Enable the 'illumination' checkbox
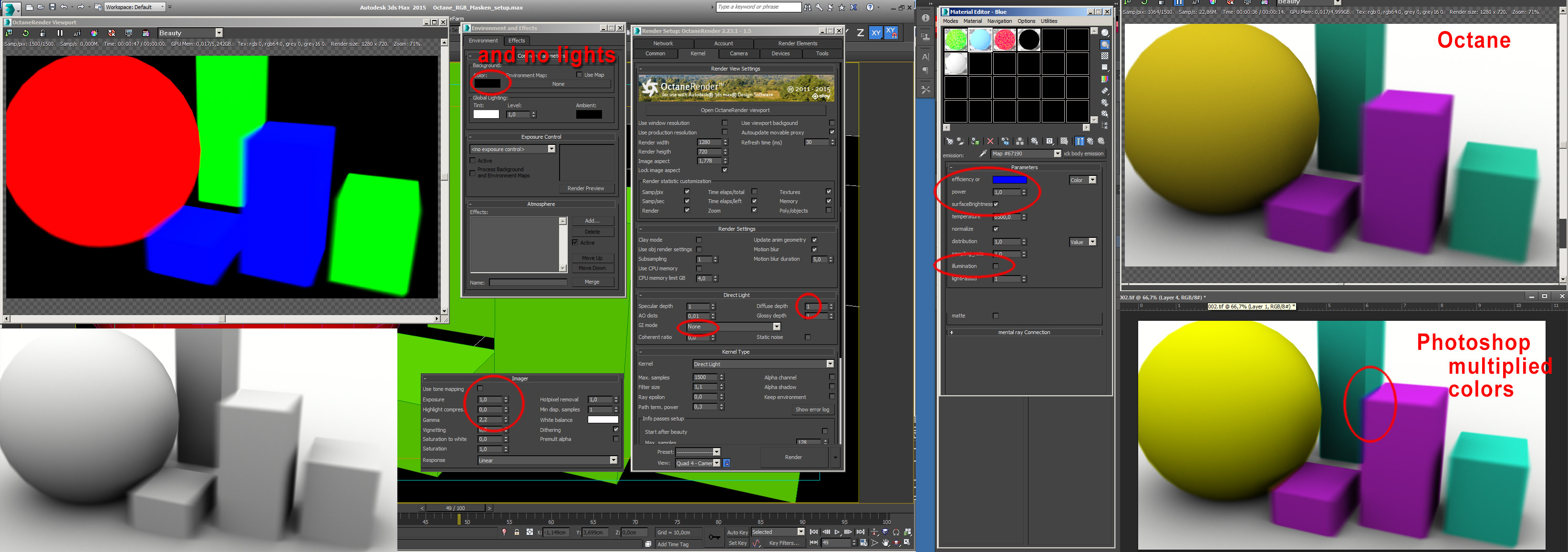The image size is (1568, 552). 996,266
